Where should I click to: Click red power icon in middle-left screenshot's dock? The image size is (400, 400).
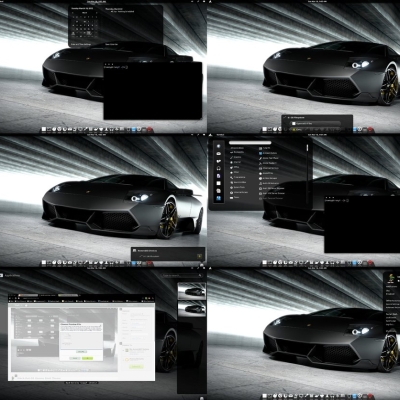click(150, 263)
